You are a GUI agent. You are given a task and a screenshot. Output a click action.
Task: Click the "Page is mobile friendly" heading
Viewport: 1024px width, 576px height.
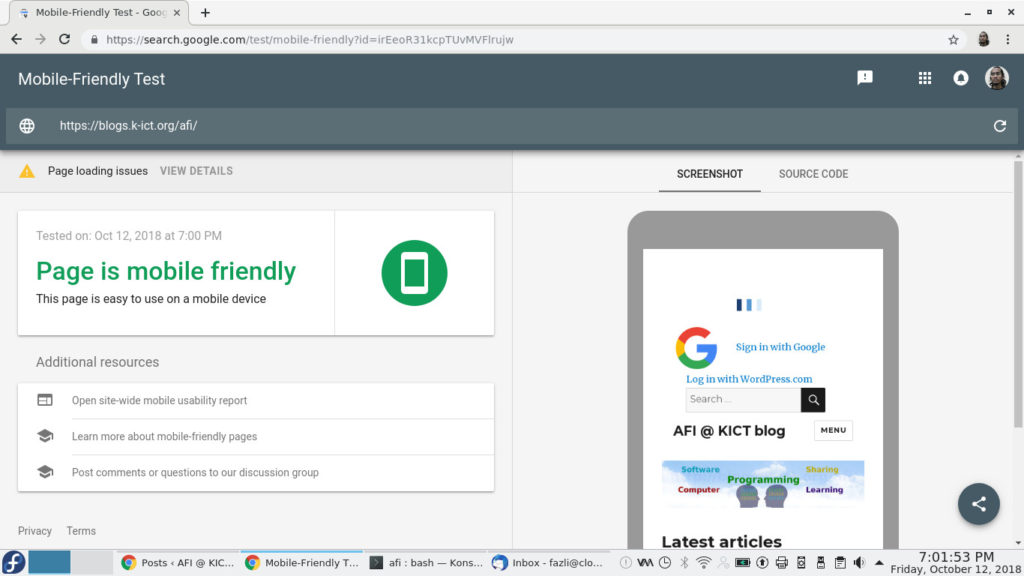point(166,271)
